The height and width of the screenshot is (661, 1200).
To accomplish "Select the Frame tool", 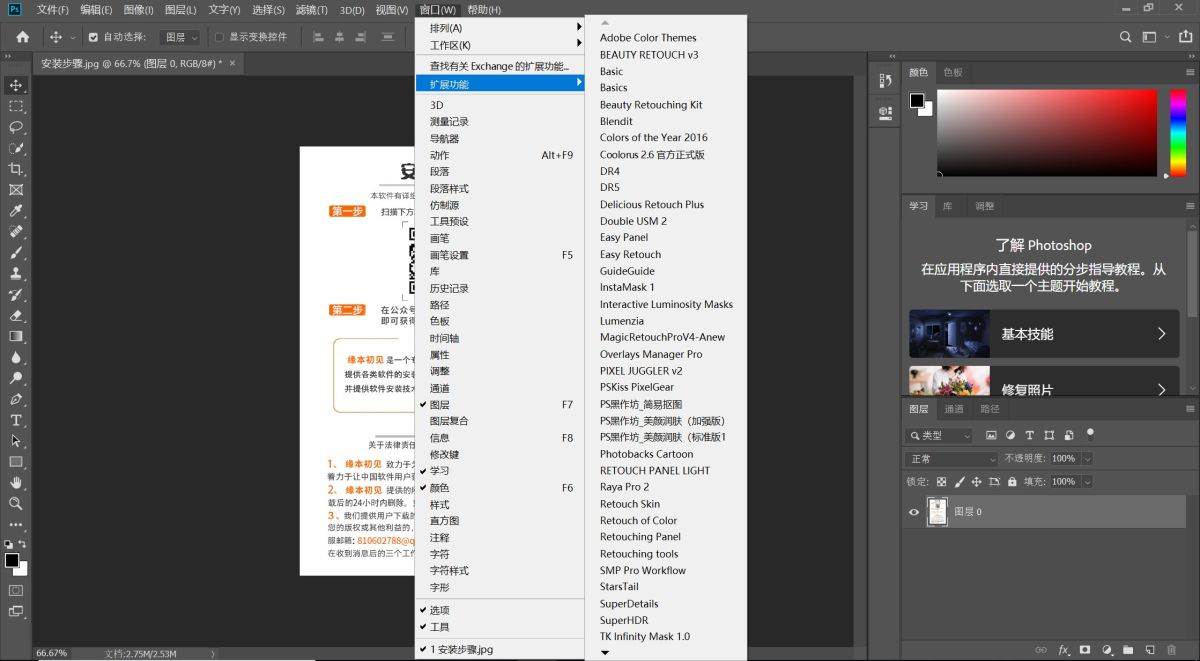I will (16, 190).
